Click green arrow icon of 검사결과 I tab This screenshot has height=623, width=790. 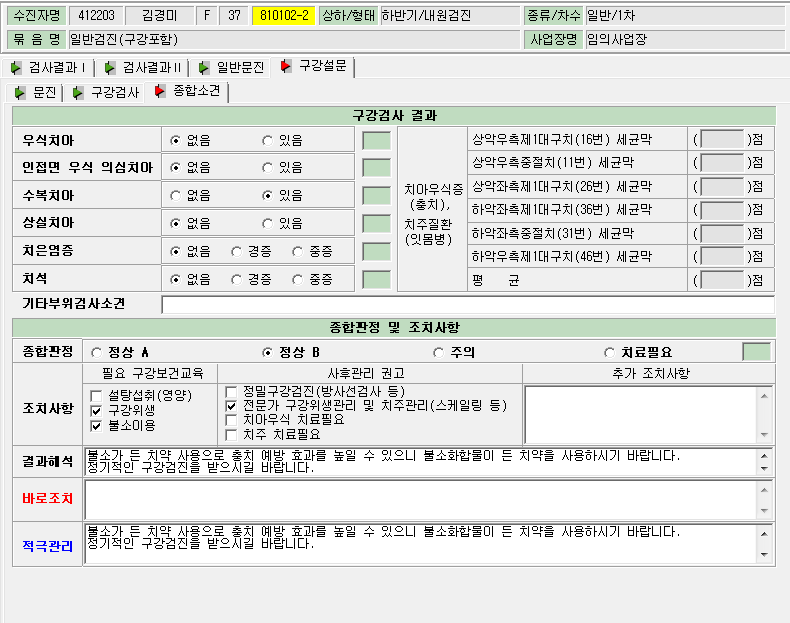pos(17,67)
